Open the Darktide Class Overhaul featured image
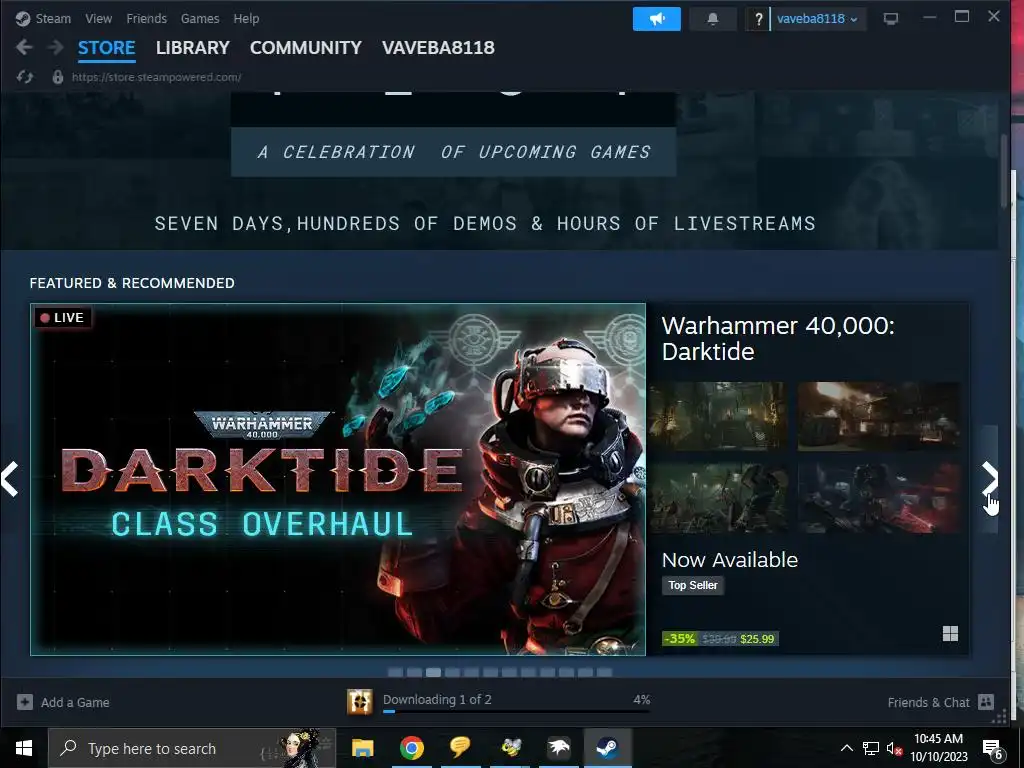The image size is (1024, 768). 338,479
